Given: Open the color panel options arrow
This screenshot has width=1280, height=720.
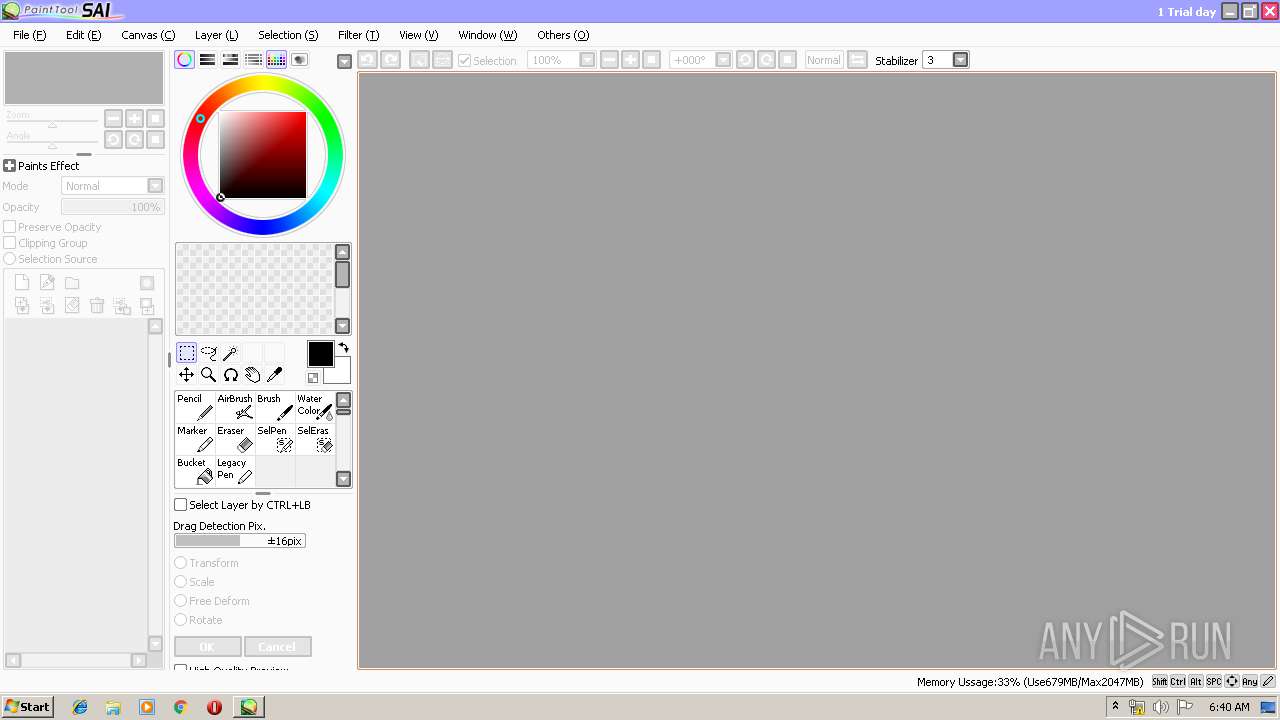Looking at the screenshot, I should pos(345,61).
